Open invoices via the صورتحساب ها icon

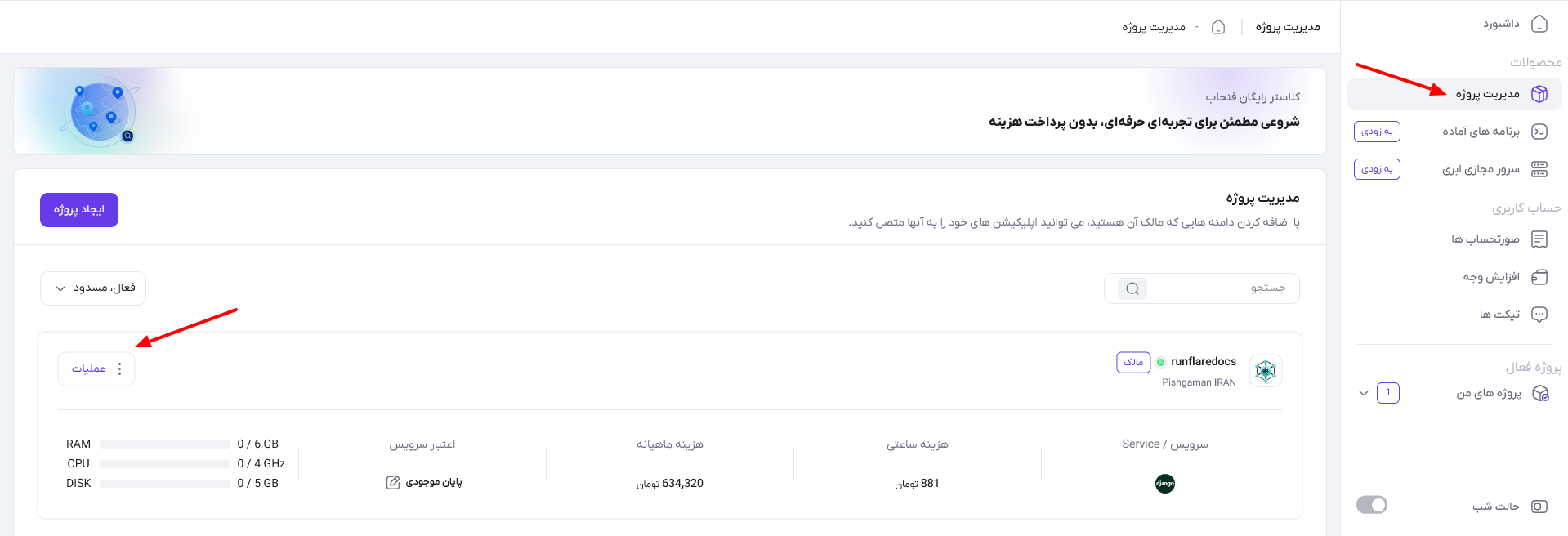coord(1539,239)
